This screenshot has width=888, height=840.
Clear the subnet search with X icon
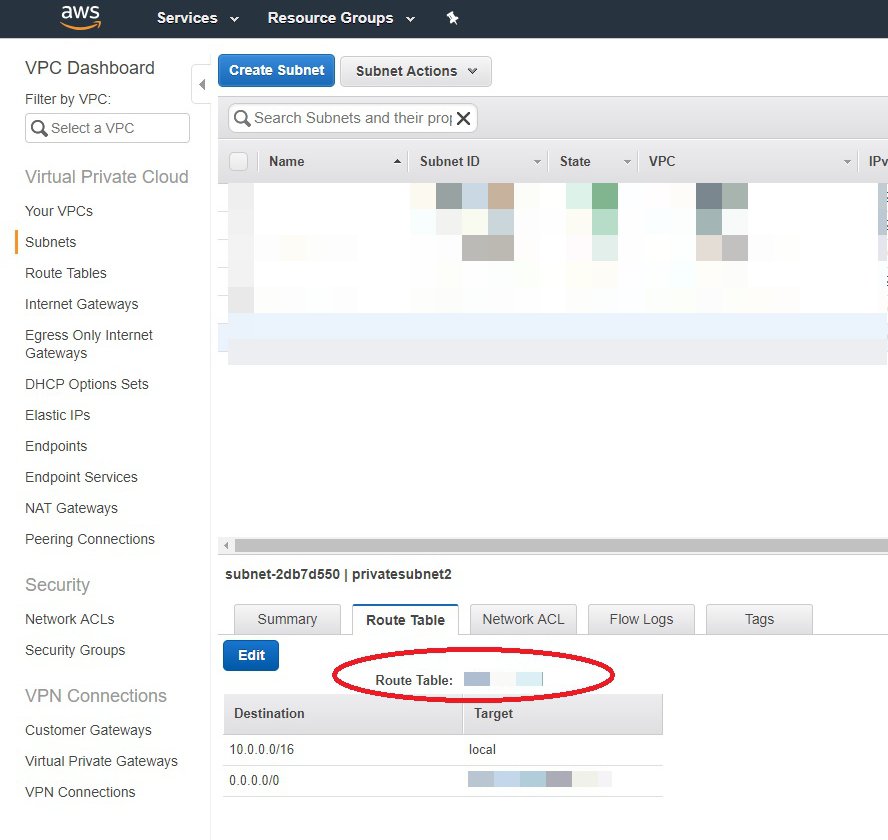[463, 118]
